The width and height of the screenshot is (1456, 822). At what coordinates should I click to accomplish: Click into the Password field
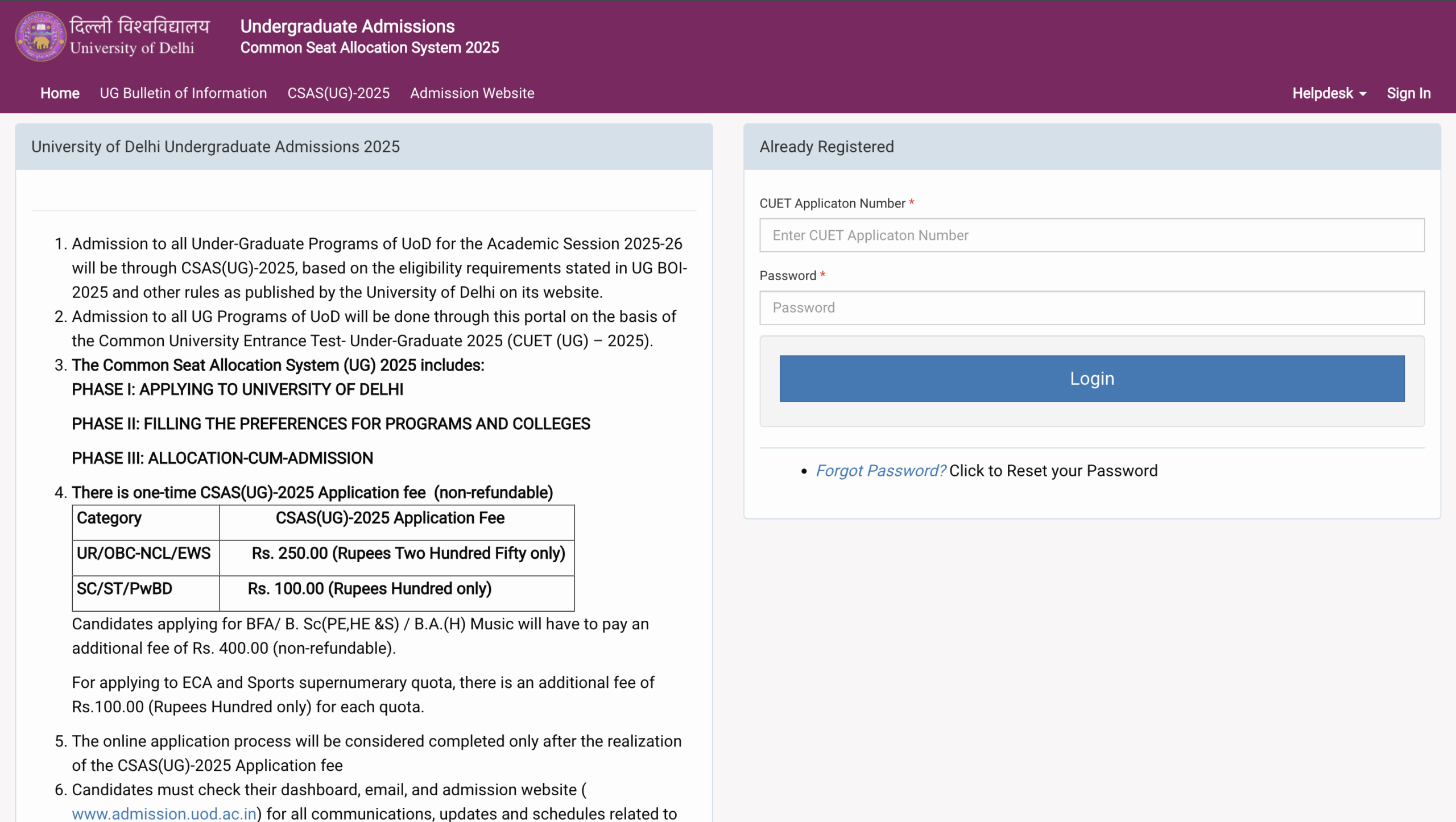click(1091, 308)
